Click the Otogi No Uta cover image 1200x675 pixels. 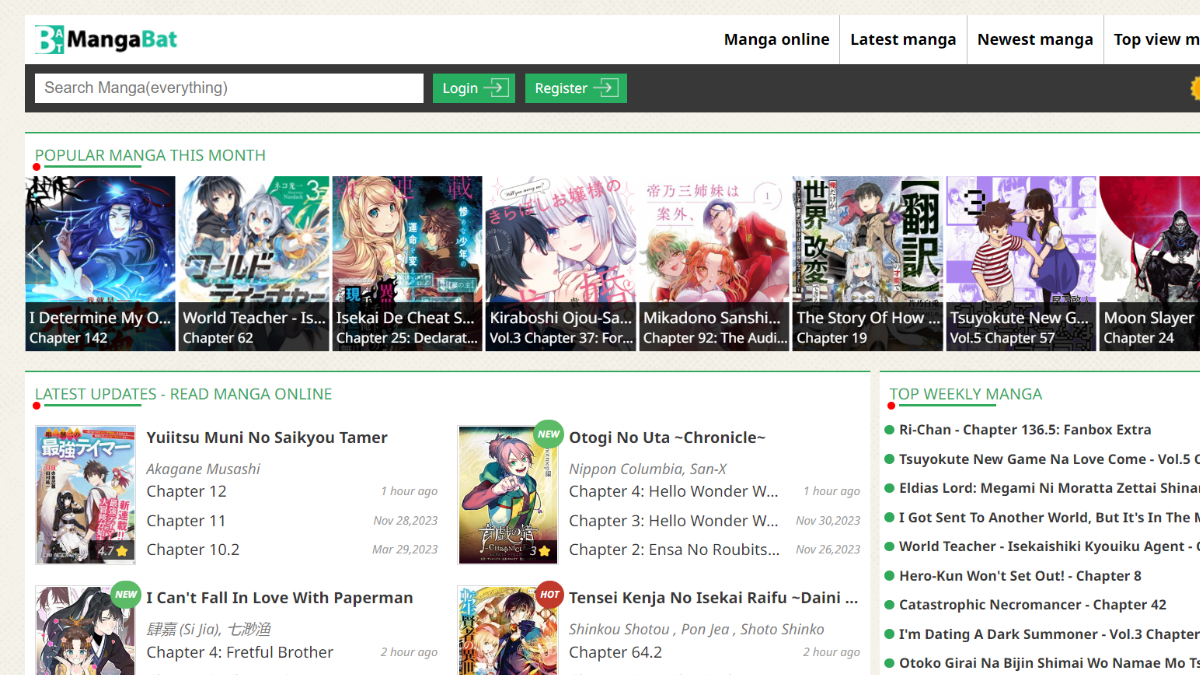(508, 495)
